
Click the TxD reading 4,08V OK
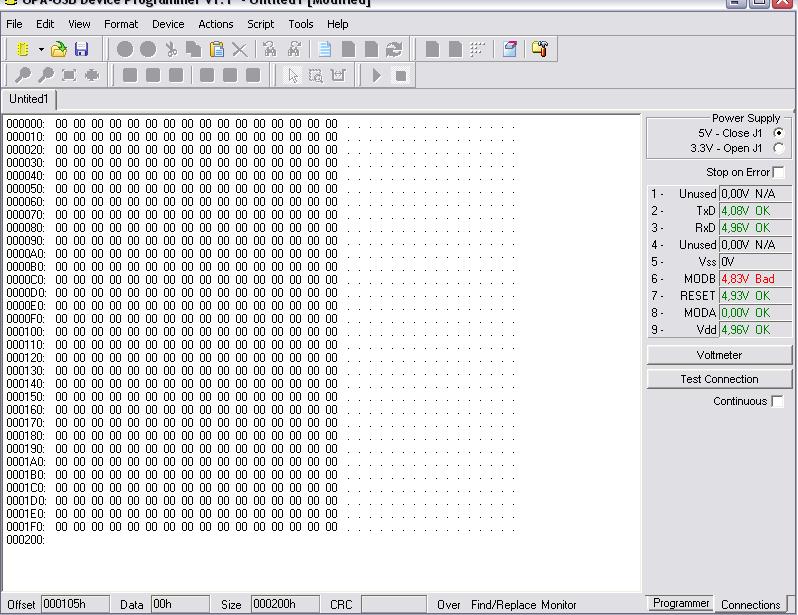[x=755, y=211]
